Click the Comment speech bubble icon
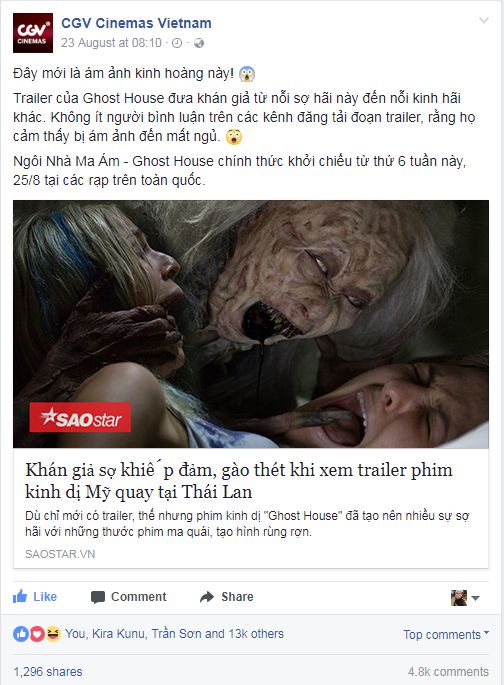The width and height of the screenshot is (504, 685). (x=98, y=597)
